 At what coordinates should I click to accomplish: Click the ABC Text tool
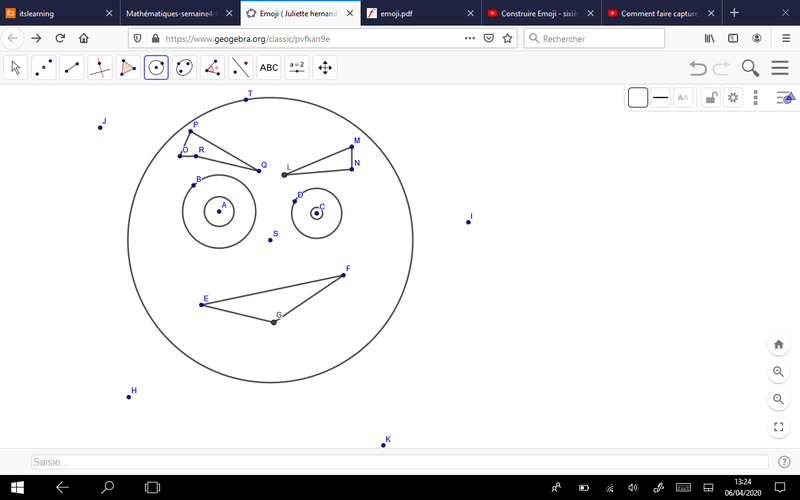(x=269, y=68)
